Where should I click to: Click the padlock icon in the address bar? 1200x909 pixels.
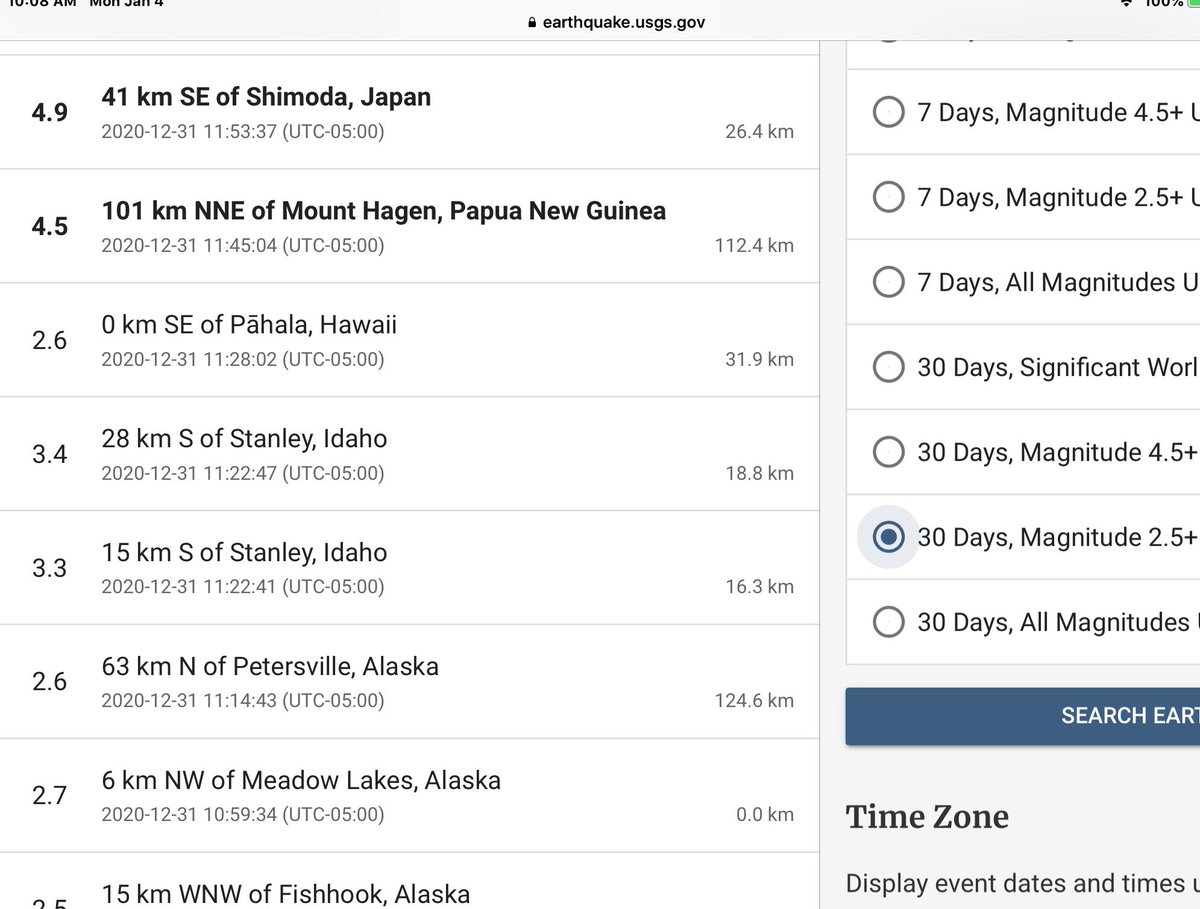point(531,22)
